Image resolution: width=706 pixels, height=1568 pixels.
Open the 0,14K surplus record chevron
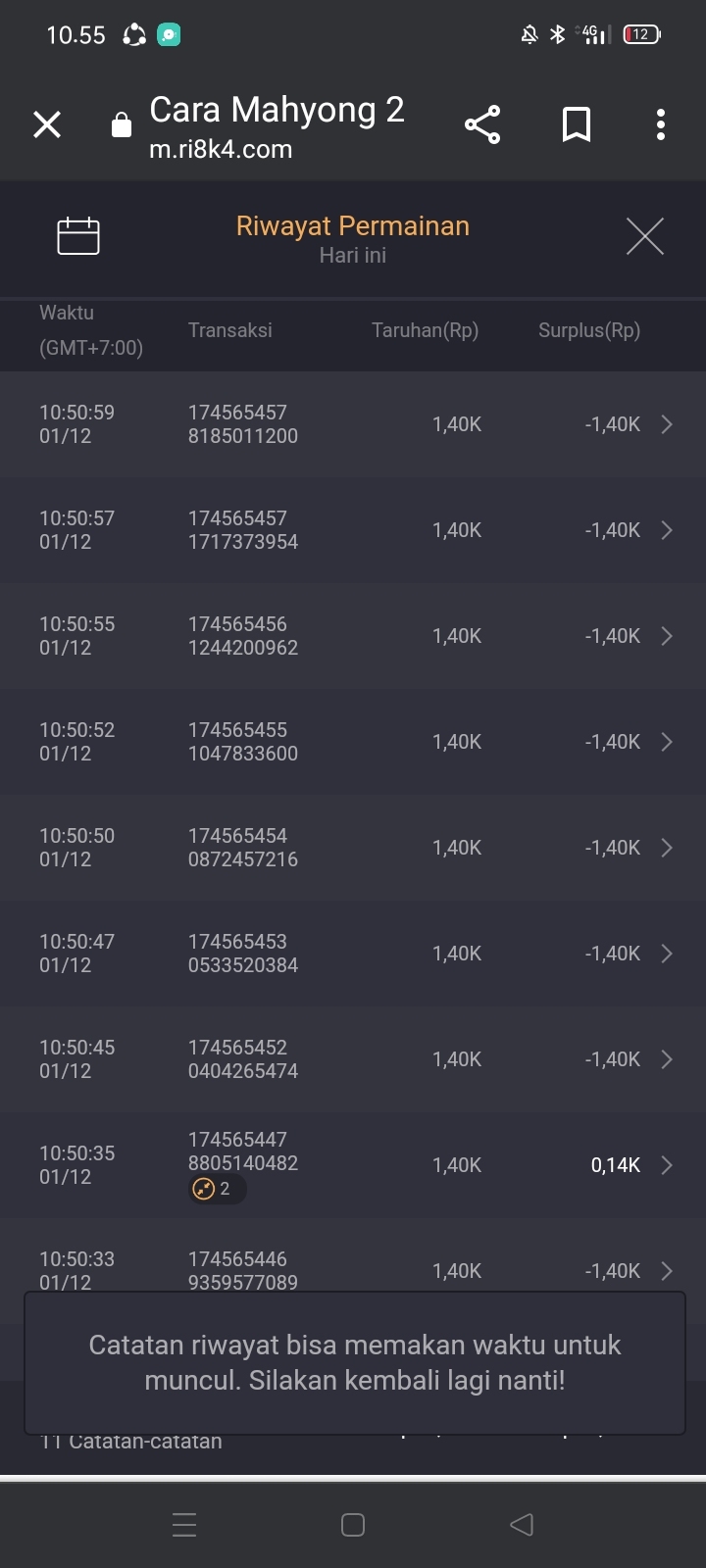667,1165
